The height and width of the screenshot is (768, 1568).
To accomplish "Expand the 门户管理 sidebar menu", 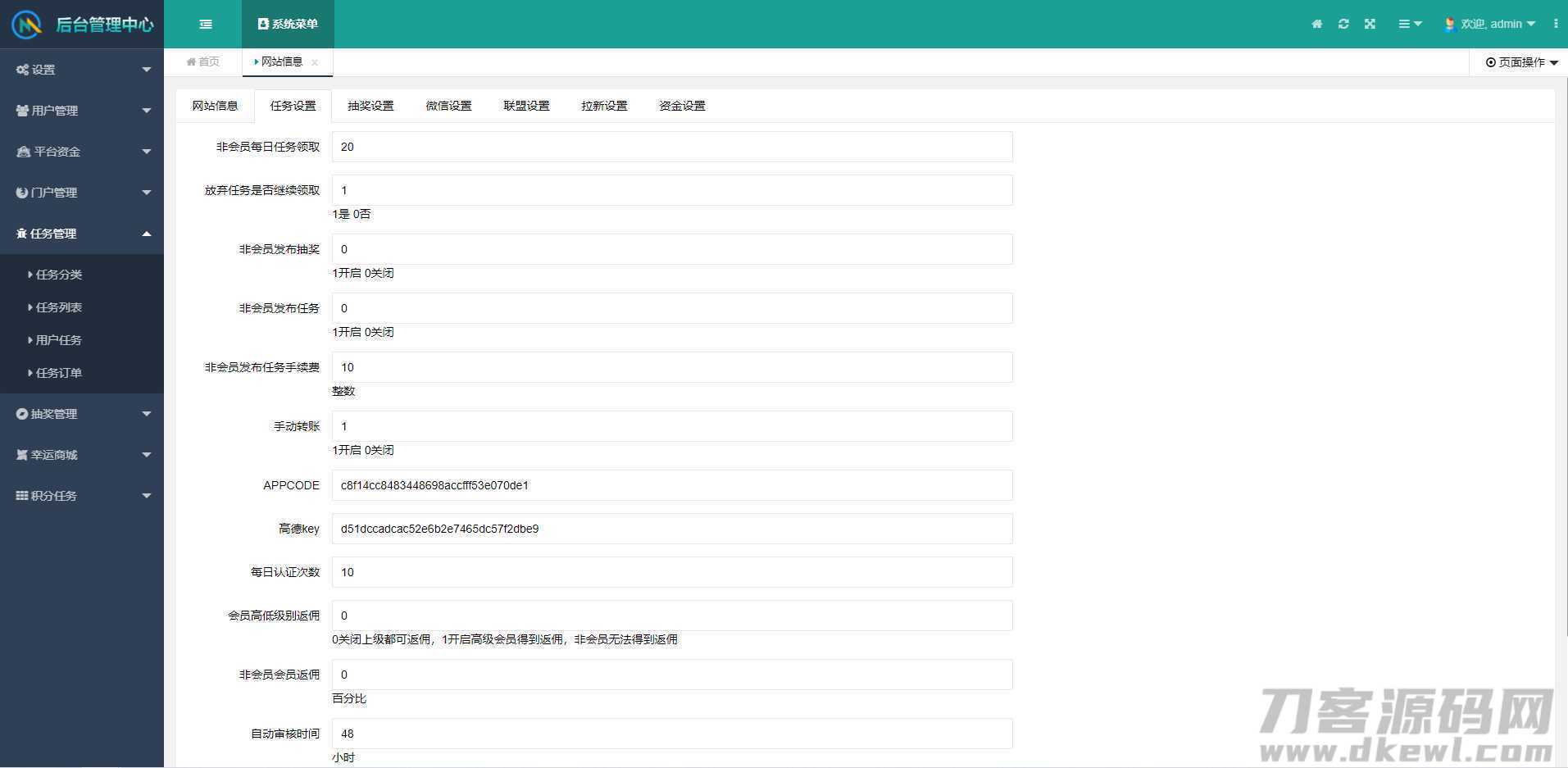I will (x=82, y=193).
